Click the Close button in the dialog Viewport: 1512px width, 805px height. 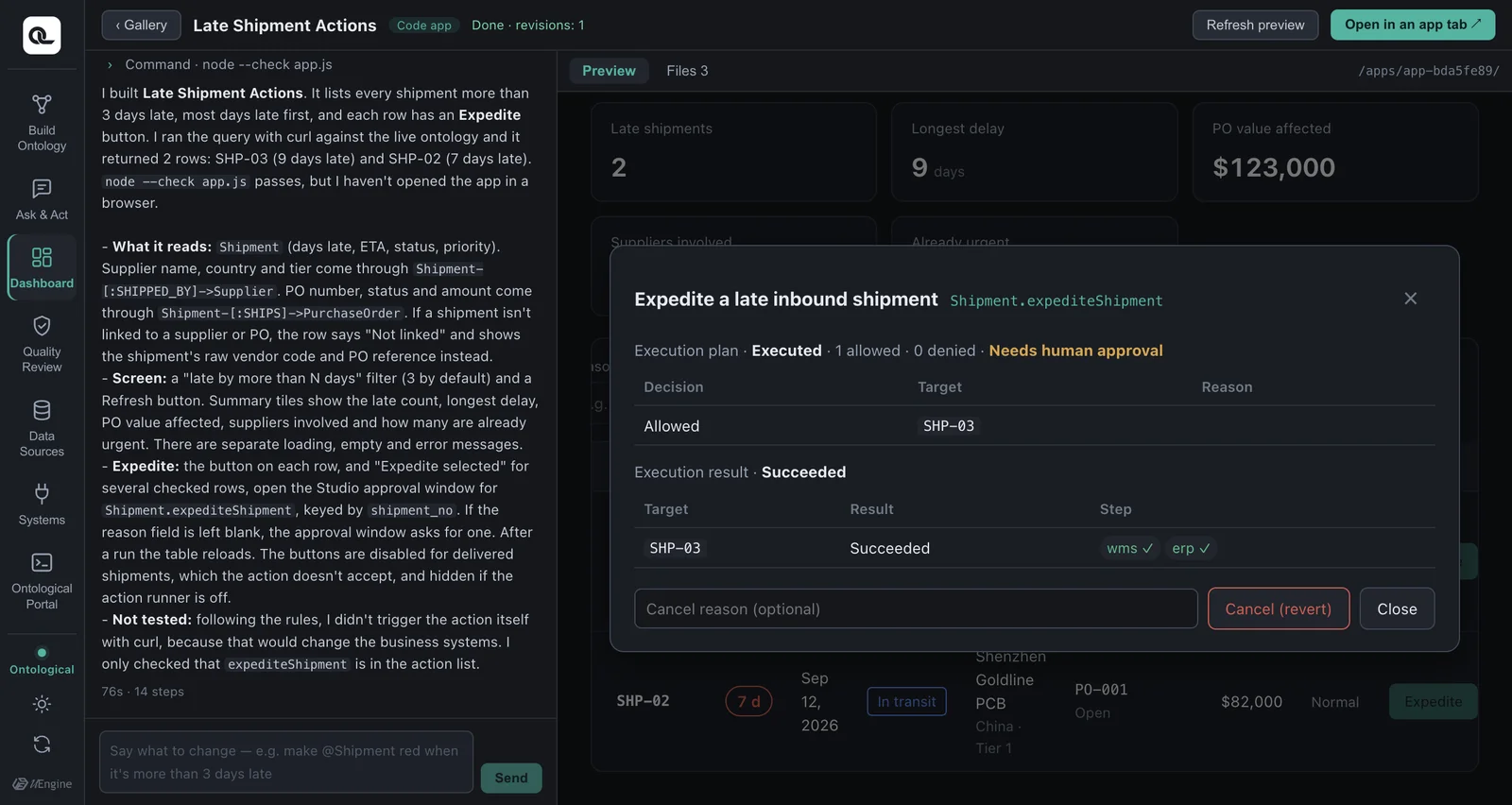point(1397,608)
